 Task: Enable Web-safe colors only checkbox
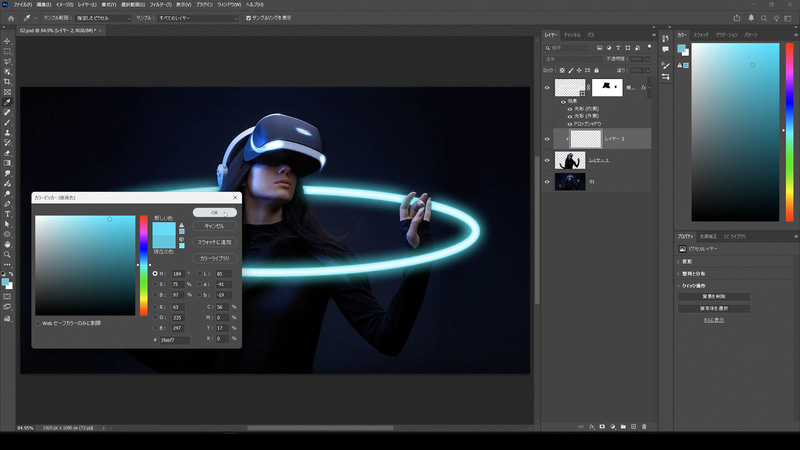(39, 323)
